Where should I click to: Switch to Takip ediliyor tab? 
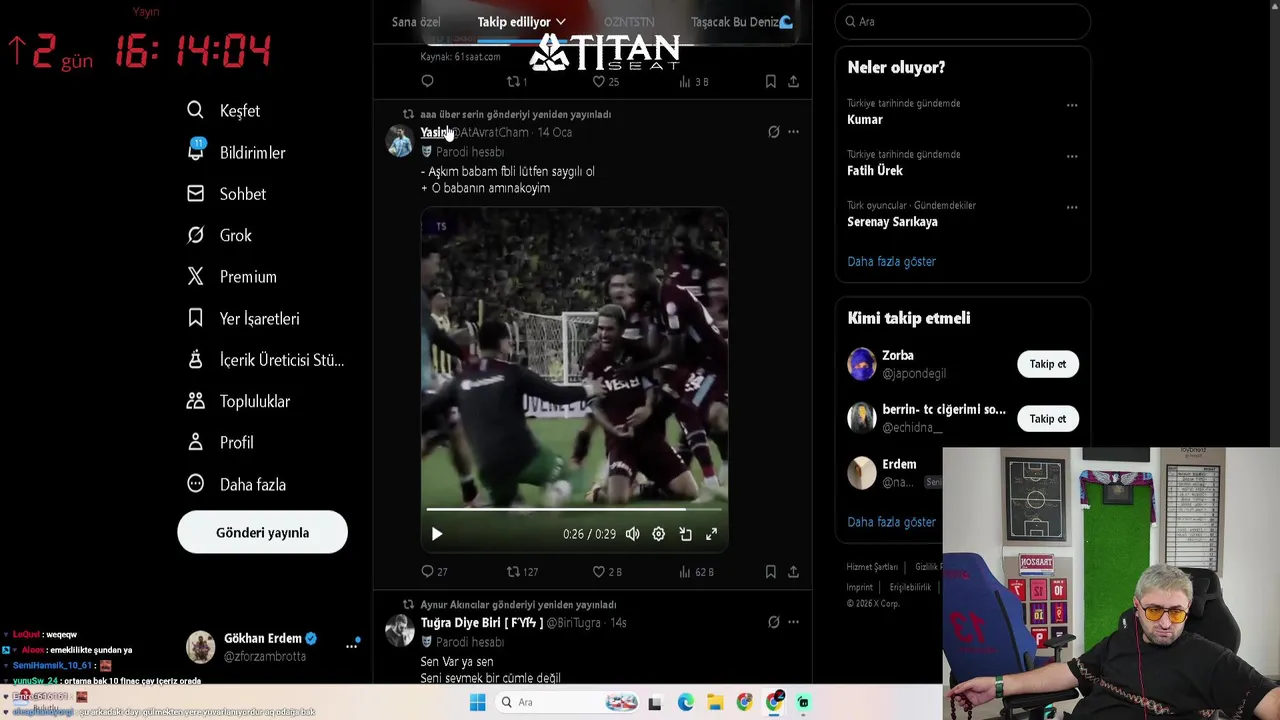click(514, 22)
